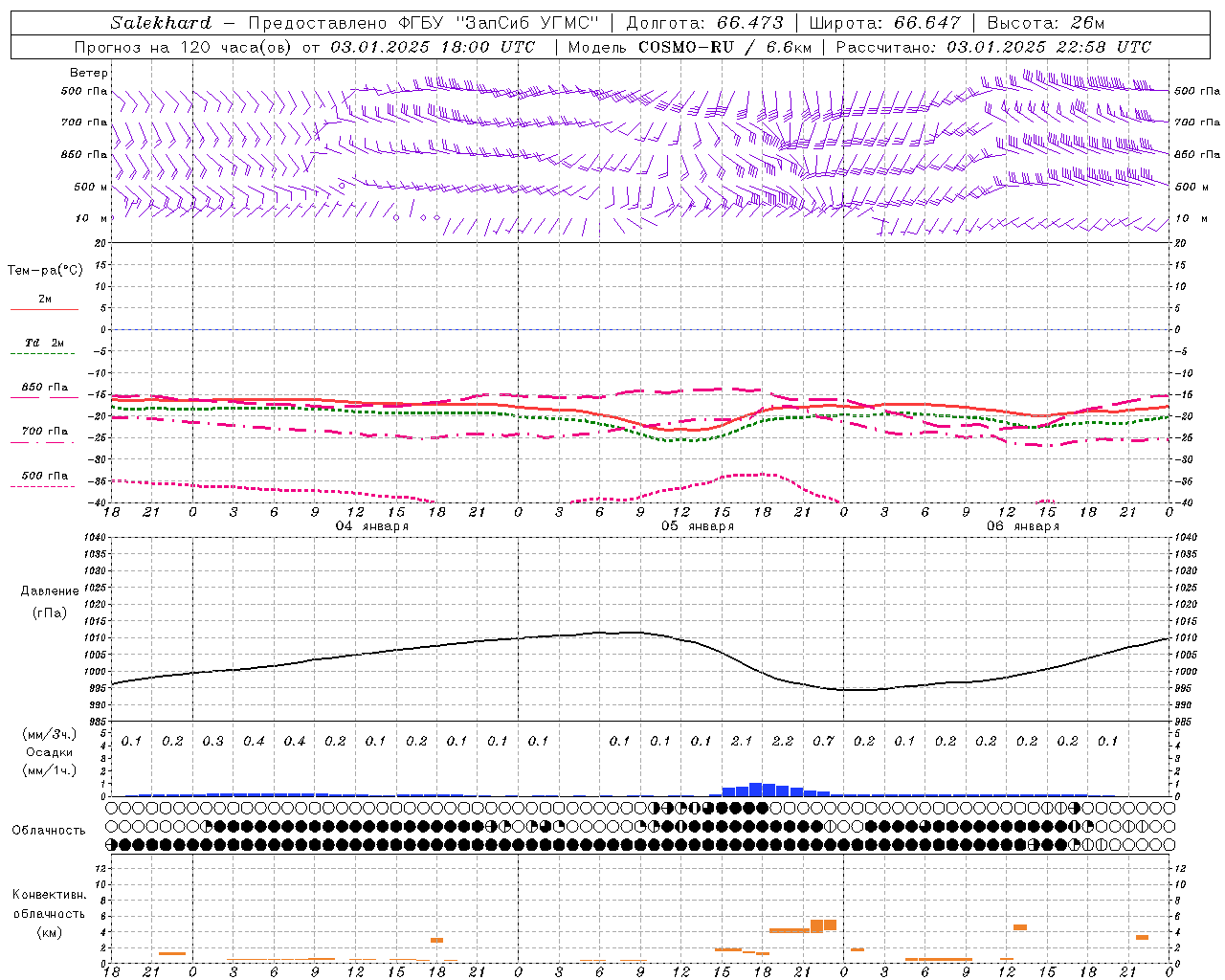Click the 0.3 precipitation amount value
Viewport: 1225px width, 980px height.
tap(212, 741)
